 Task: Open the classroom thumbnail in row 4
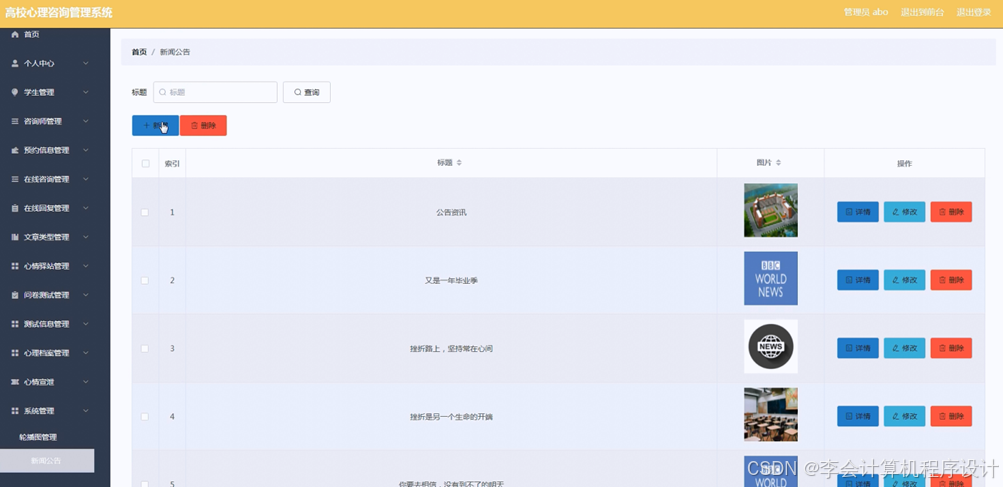pos(771,415)
